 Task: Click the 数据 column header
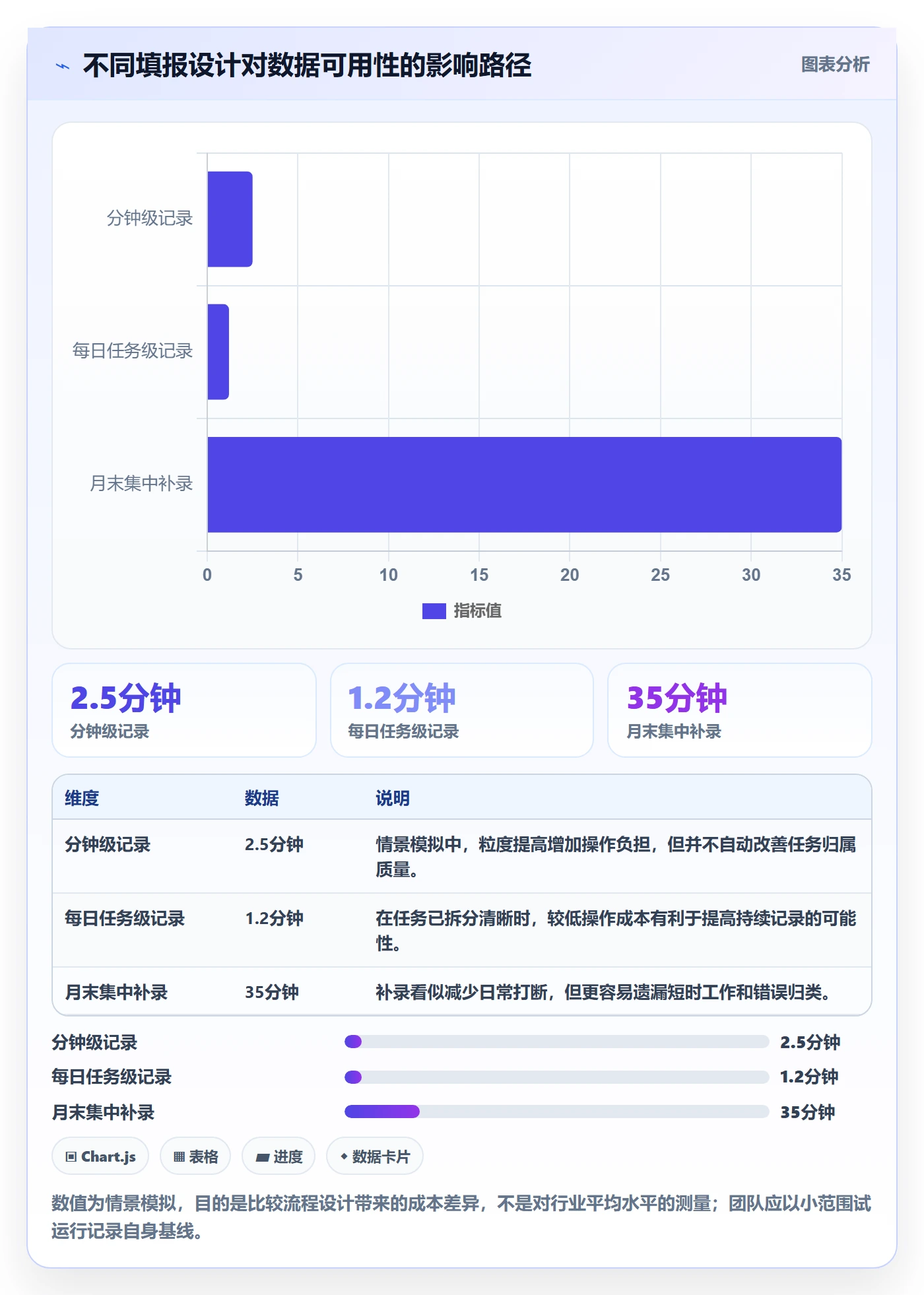261,799
